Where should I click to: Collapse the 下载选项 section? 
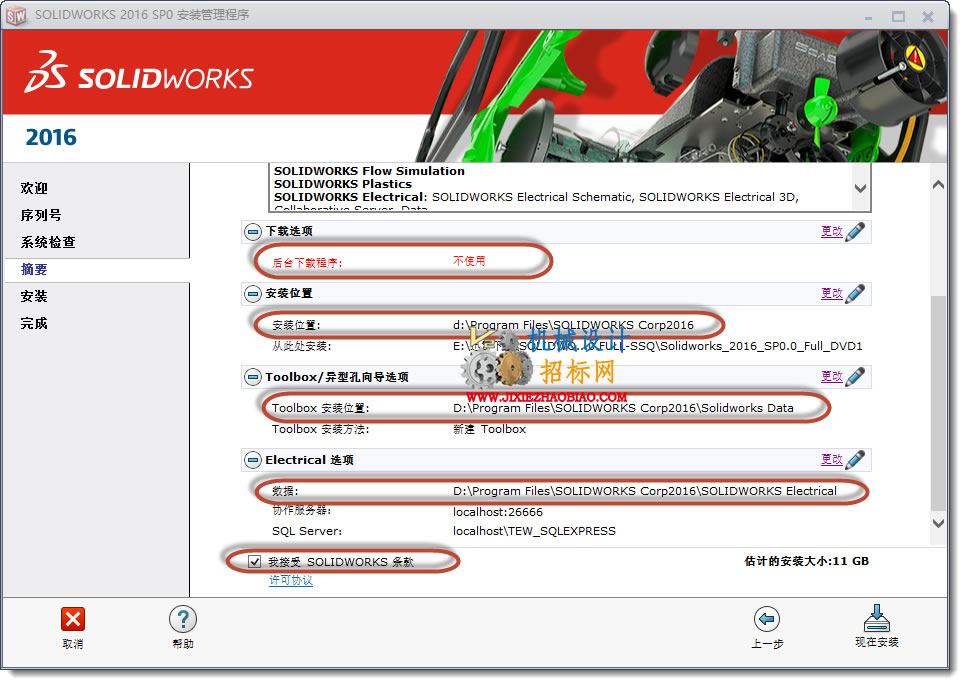[252, 232]
